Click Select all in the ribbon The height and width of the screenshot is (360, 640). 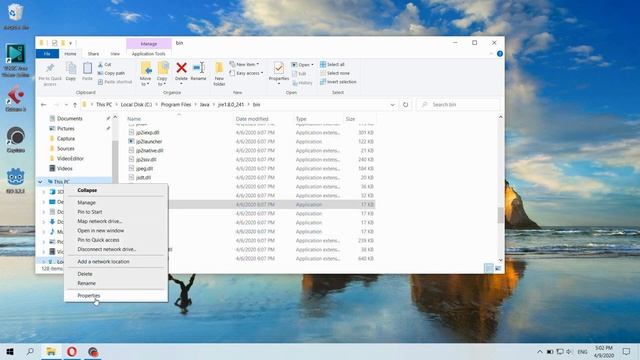332,64
